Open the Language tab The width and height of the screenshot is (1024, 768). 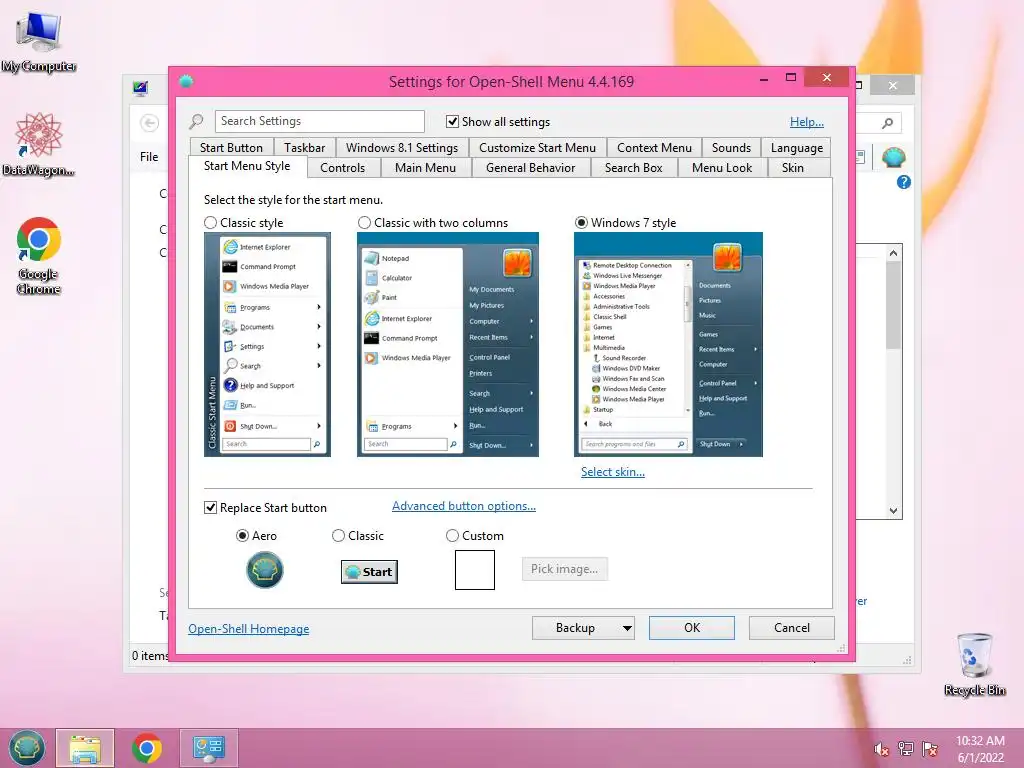point(797,148)
